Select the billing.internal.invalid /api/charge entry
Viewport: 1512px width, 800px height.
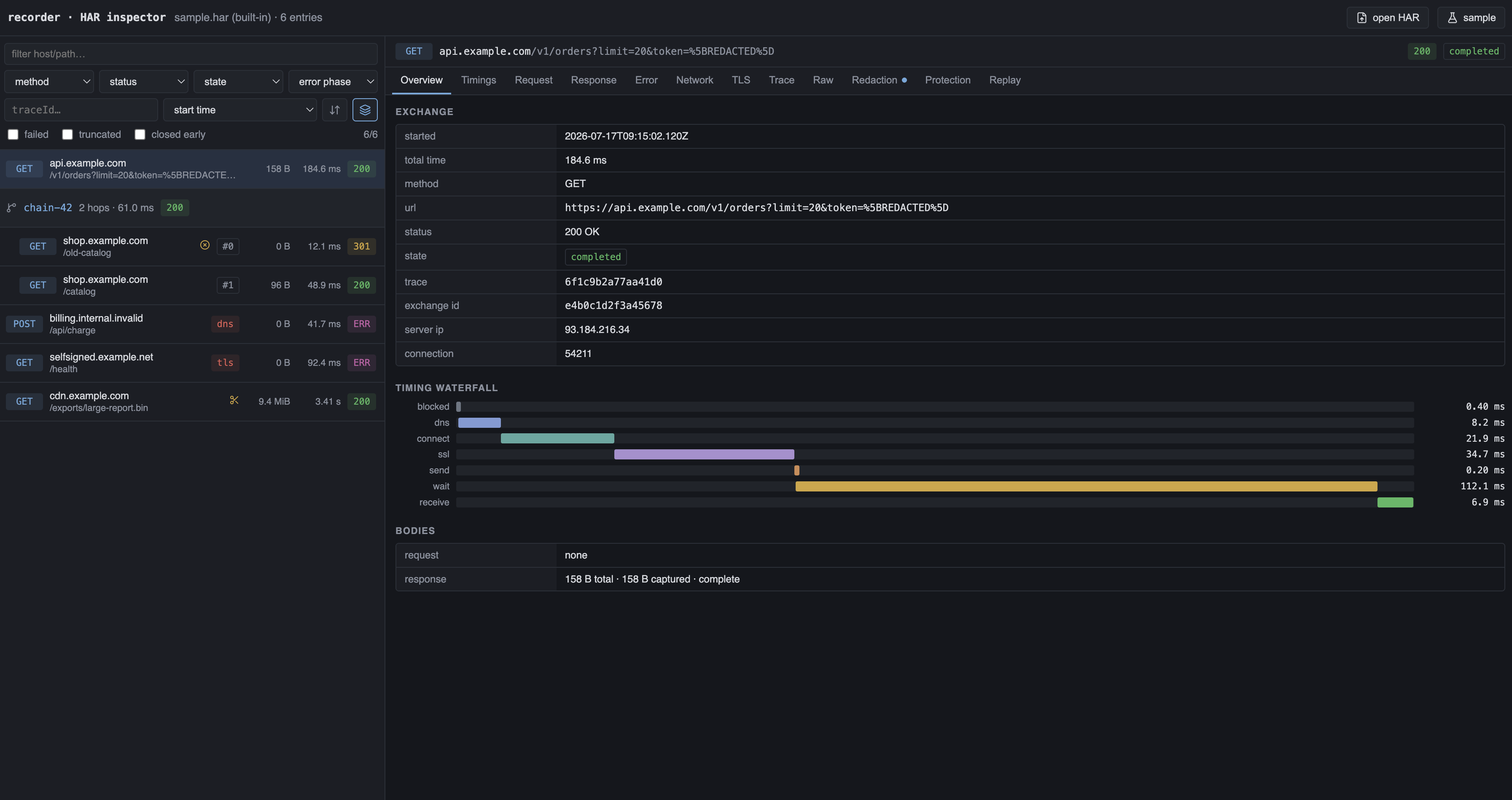[x=193, y=324]
